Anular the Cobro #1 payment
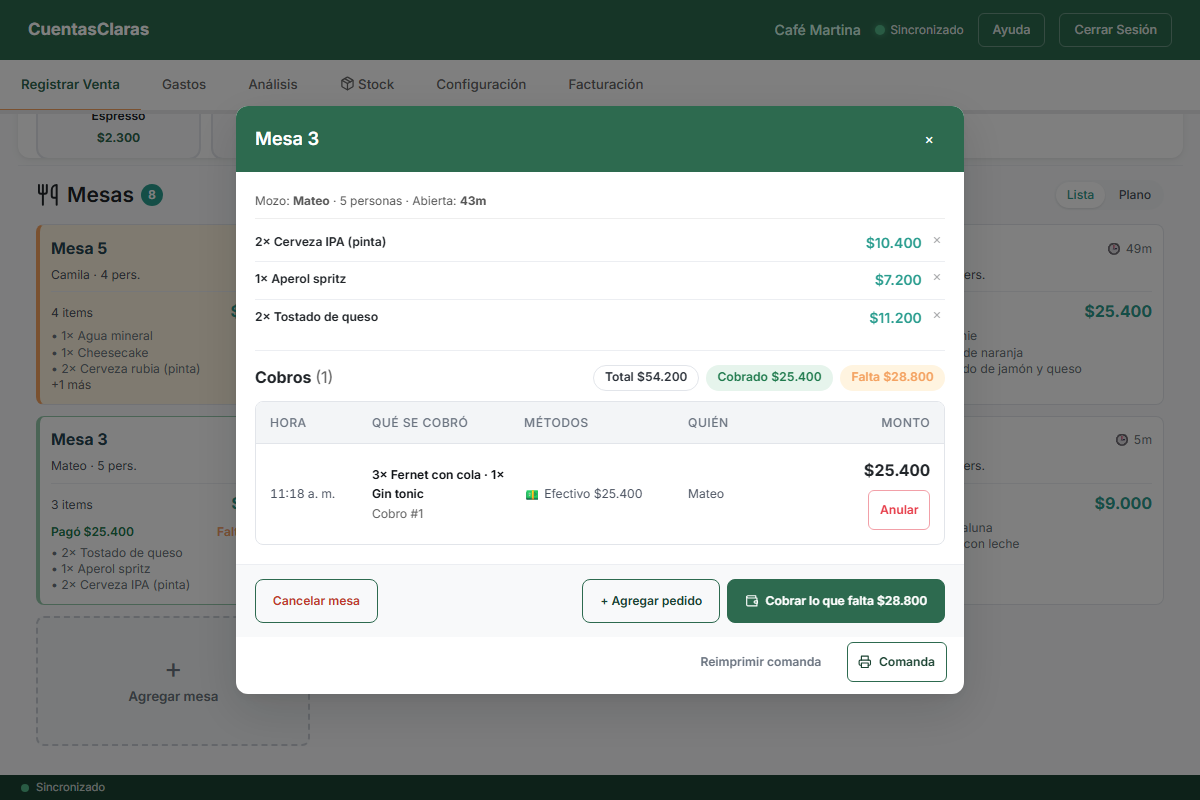1200x800 pixels. point(899,510)
